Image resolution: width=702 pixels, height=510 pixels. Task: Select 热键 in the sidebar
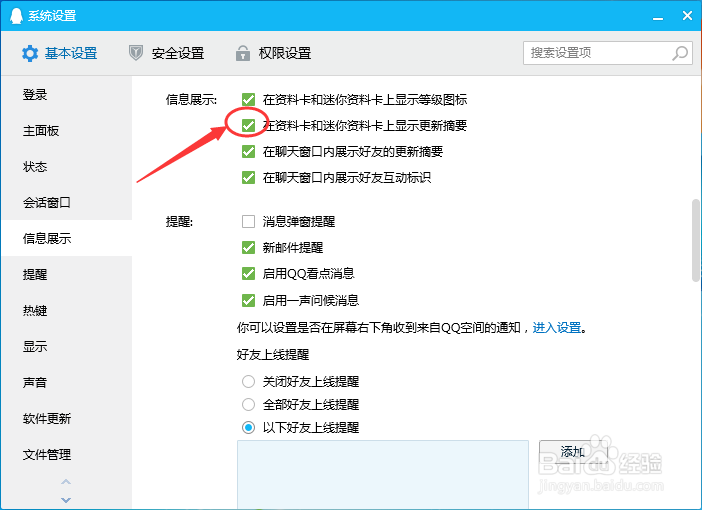(x=67, y=310)
